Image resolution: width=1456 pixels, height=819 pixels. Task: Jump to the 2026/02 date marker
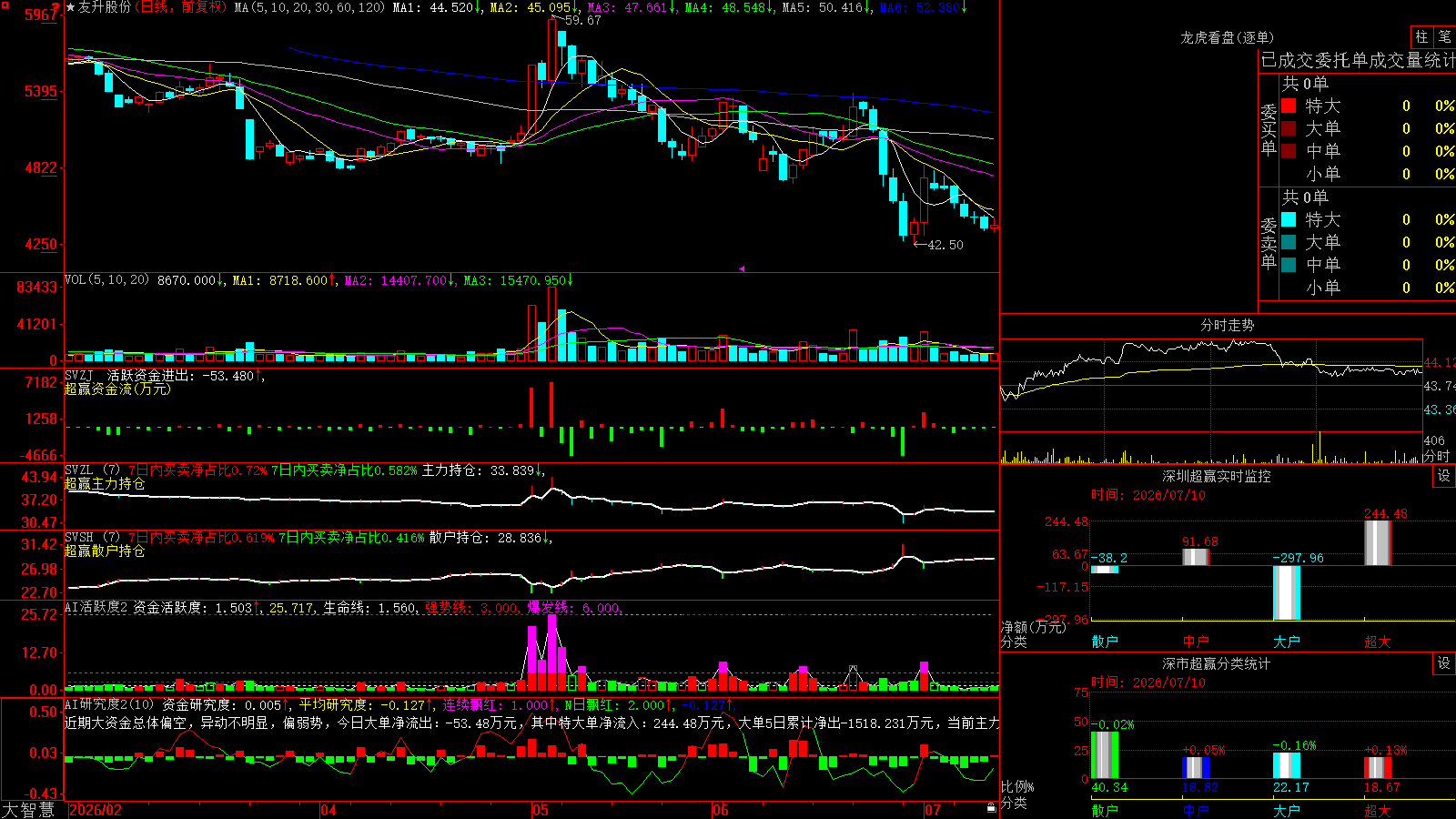(96, 810)
